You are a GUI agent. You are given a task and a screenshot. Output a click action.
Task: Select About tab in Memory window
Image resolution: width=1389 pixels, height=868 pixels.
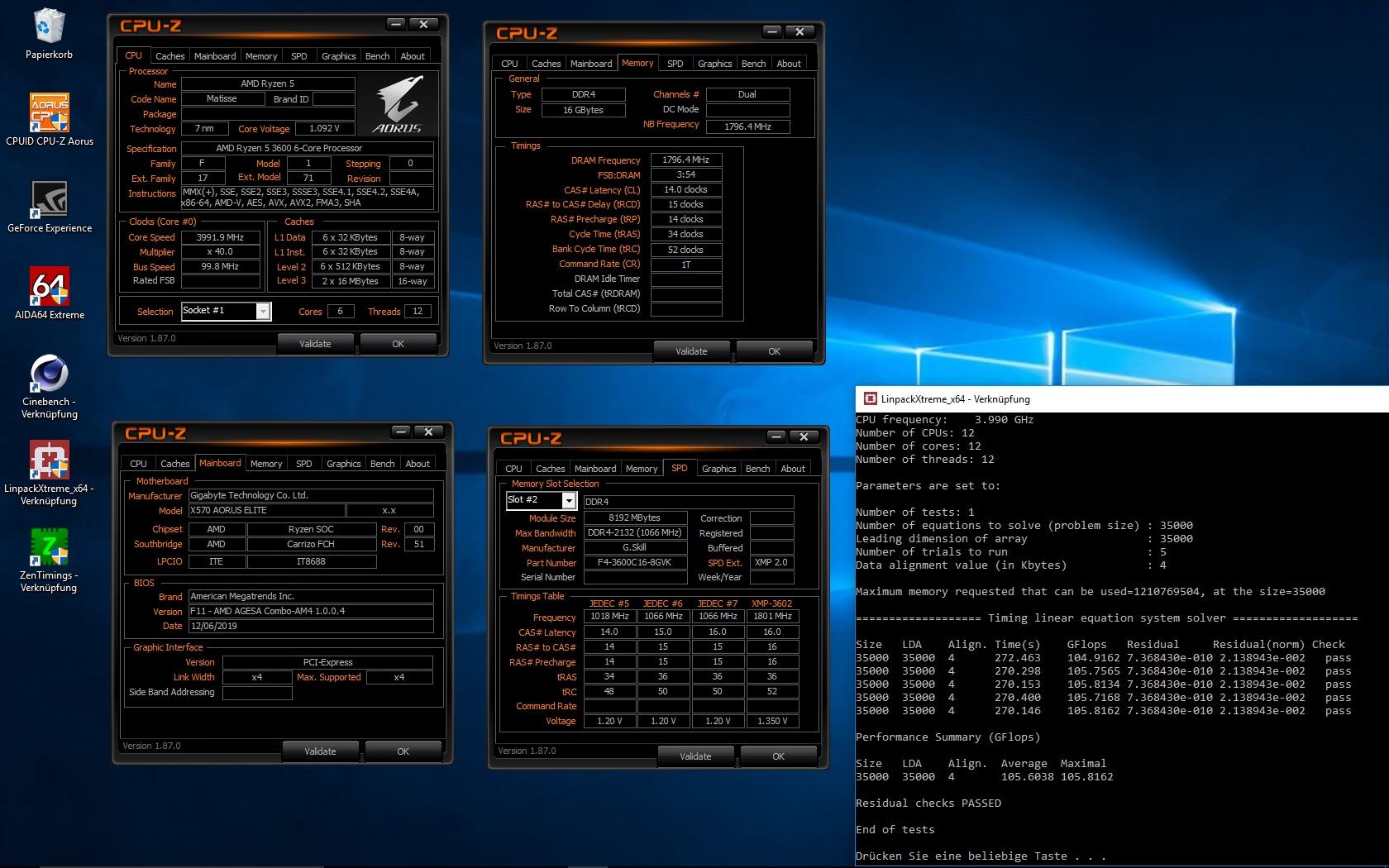coord(789,64)
